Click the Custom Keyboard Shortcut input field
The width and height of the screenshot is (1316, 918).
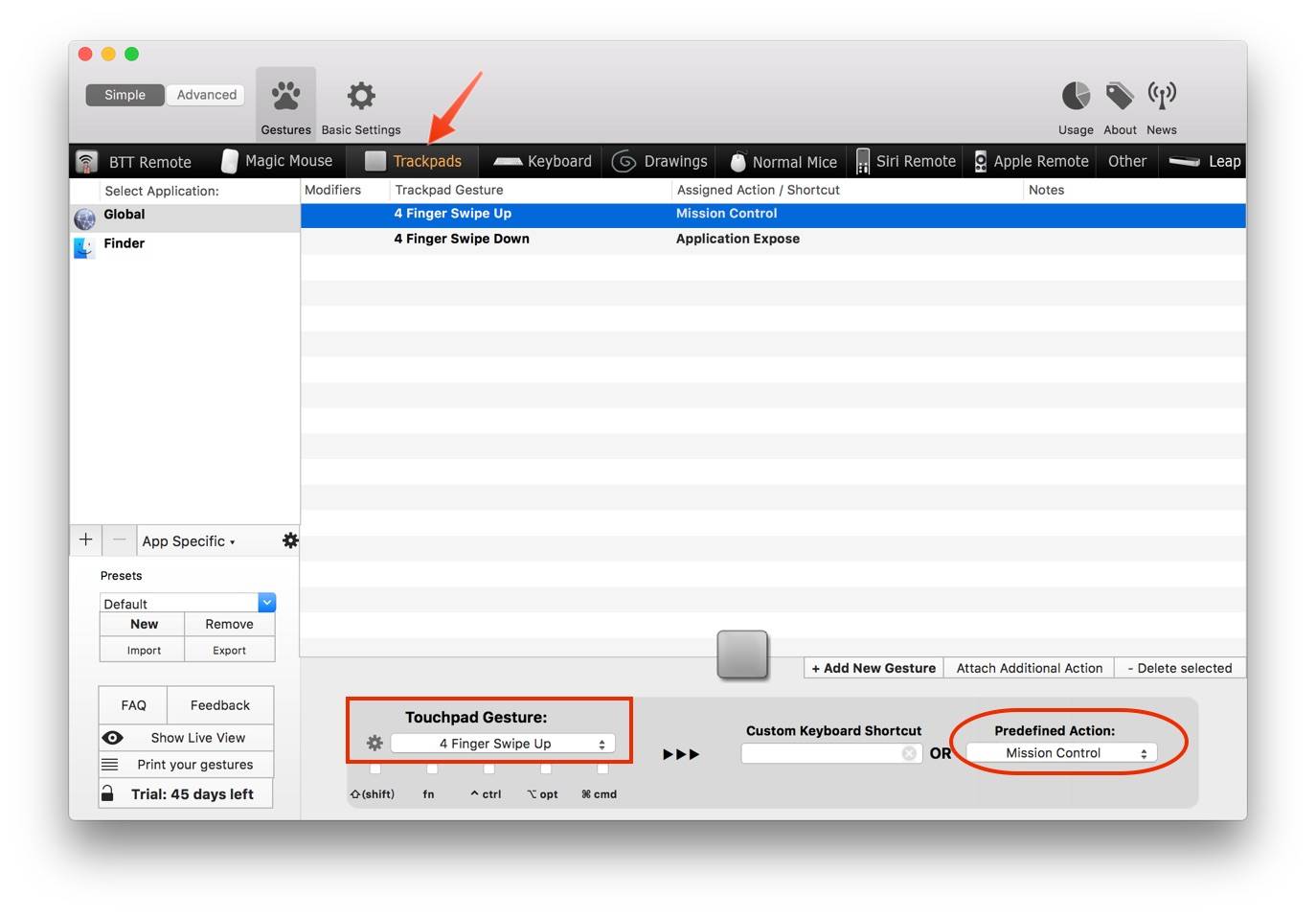tap(831, 753)
